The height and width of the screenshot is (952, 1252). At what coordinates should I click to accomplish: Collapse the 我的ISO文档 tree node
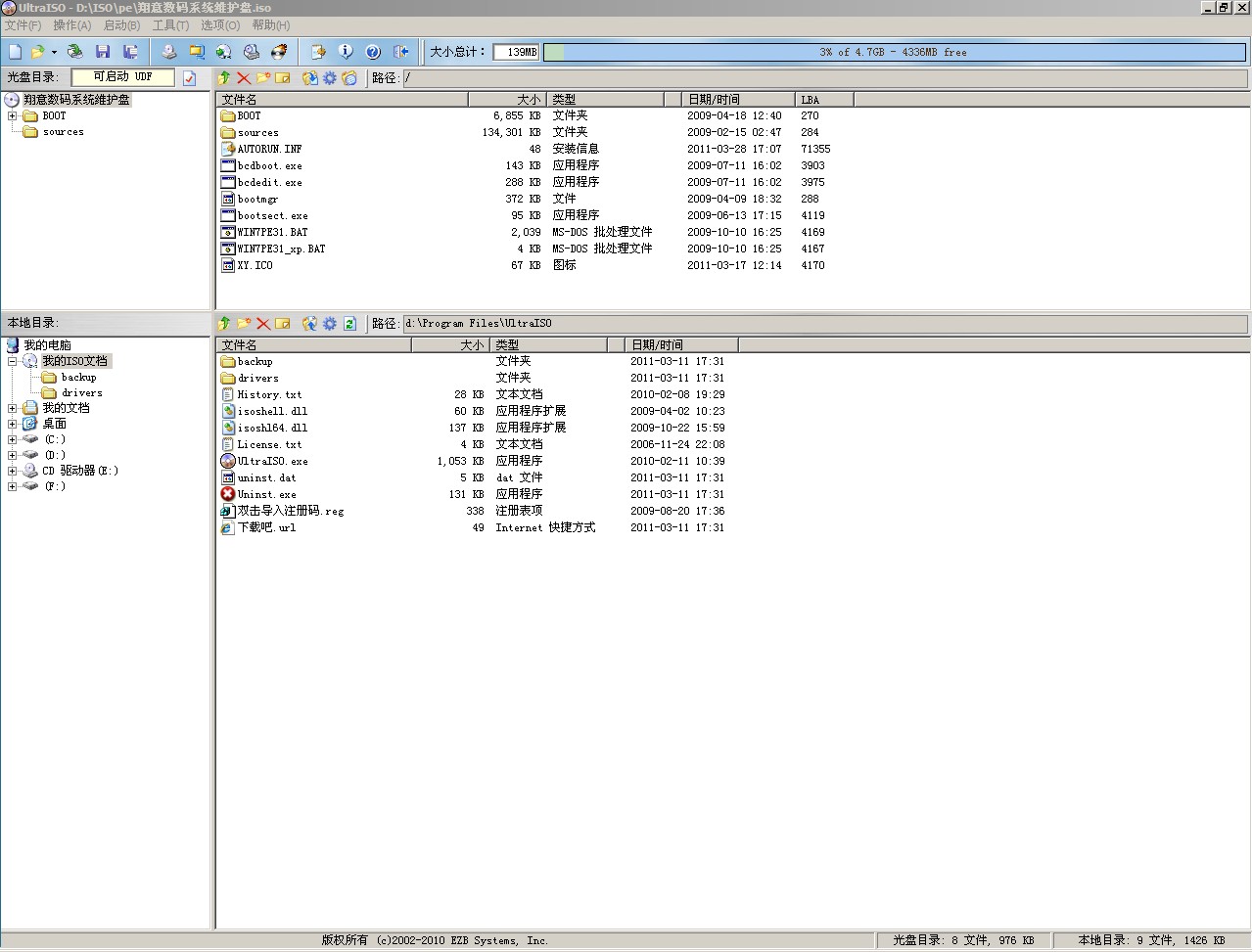tap(13, 361)
